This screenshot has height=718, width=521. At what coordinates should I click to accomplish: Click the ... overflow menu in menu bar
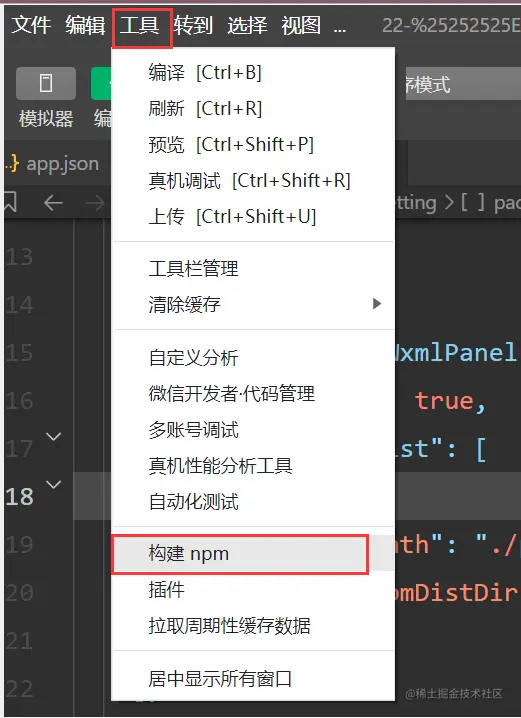[x=340, y=28]
